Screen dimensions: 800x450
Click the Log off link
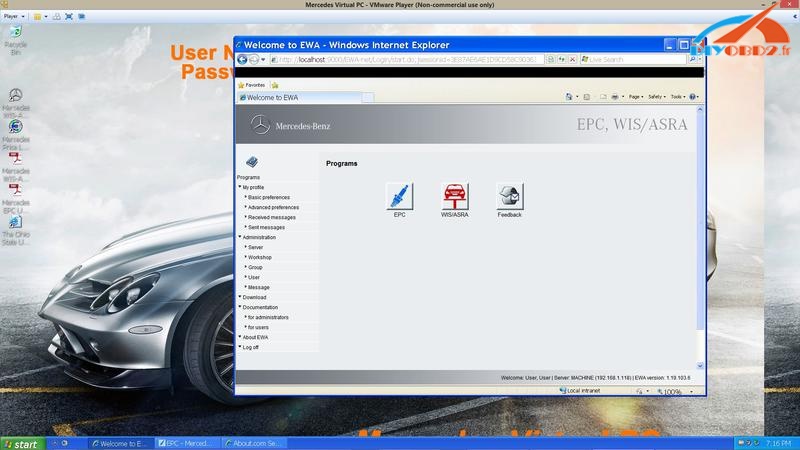coord(250,347)
